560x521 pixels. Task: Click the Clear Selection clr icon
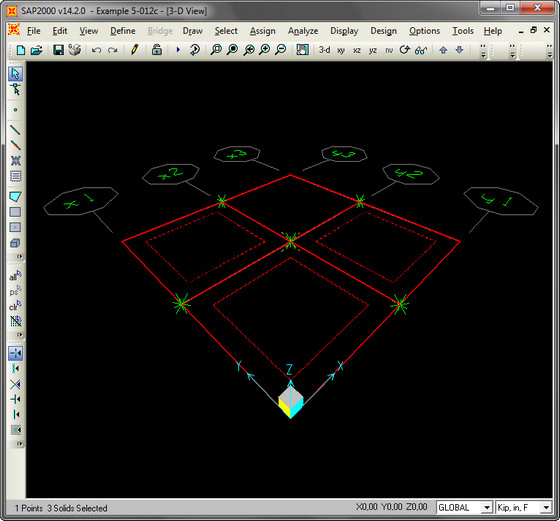[15, 306]
